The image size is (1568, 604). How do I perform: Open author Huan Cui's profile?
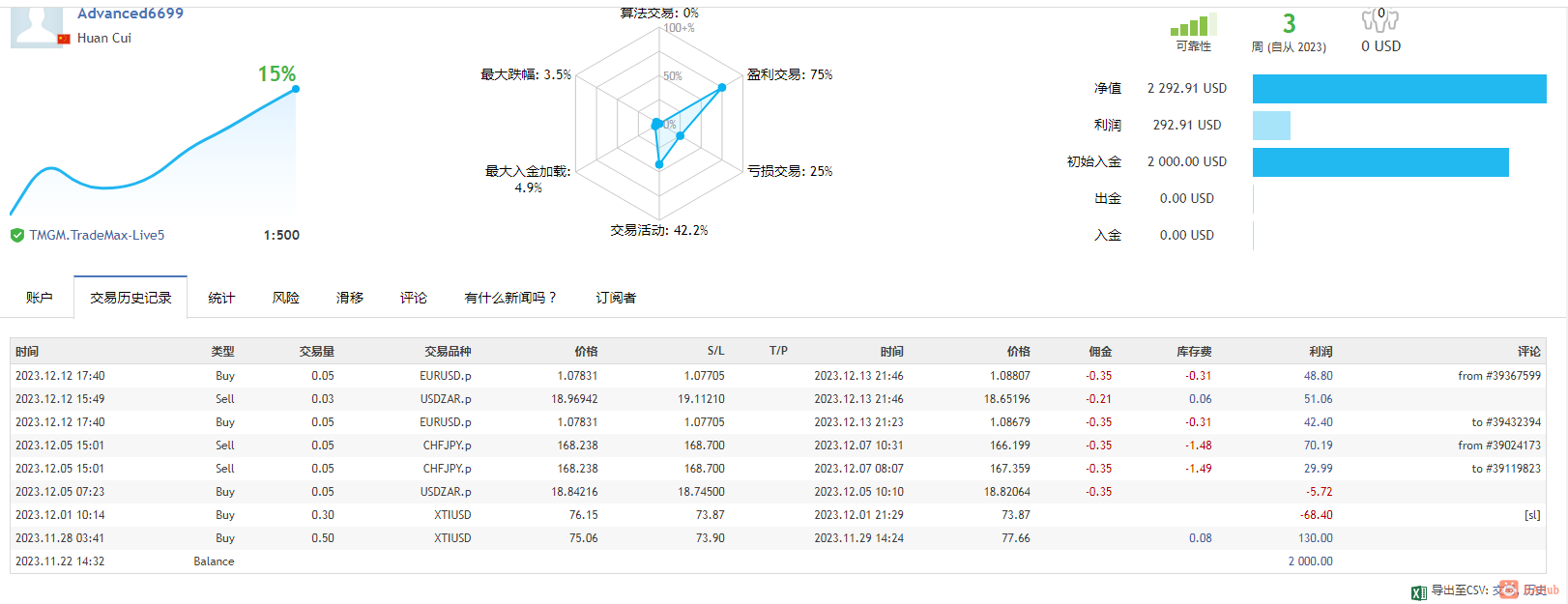click(x=104, y=38)
